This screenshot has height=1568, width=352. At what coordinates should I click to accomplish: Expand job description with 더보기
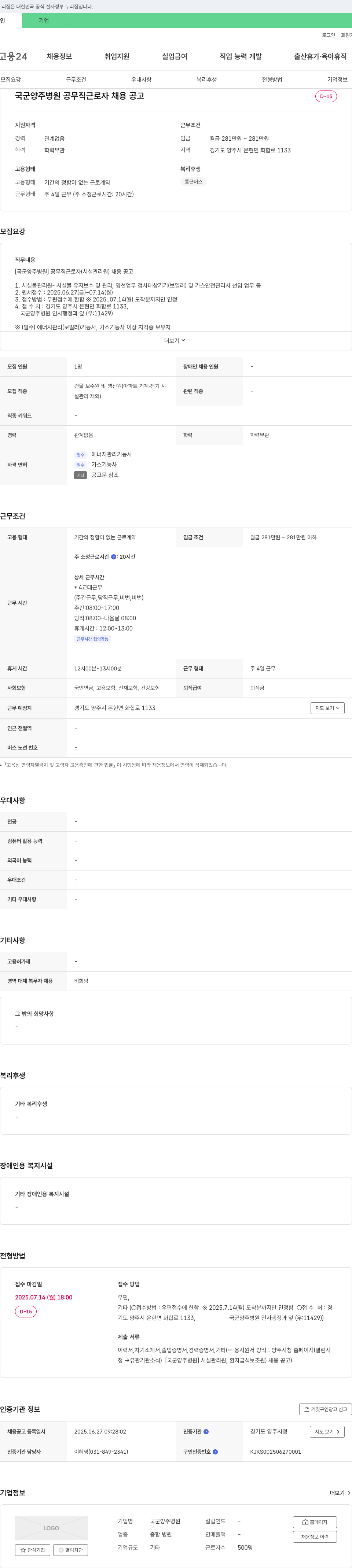pos(175,341)
